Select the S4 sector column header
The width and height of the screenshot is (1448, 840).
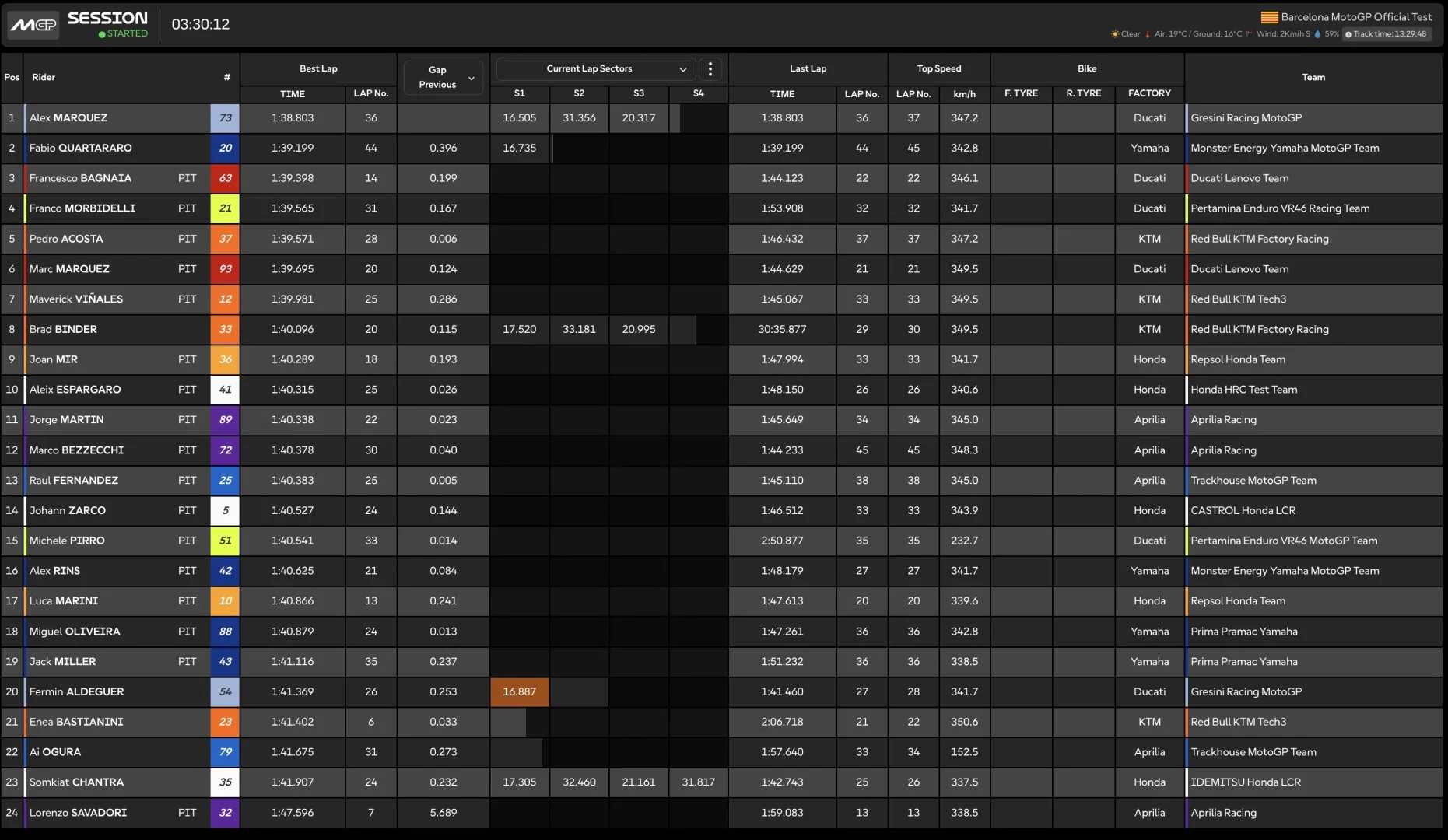coord(699,93)
